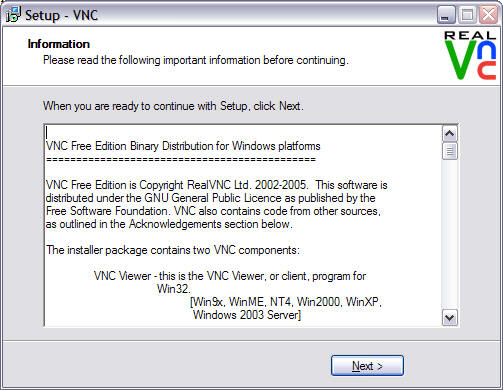Click the empty scrollbar track below the thumb

pos(450,235)
